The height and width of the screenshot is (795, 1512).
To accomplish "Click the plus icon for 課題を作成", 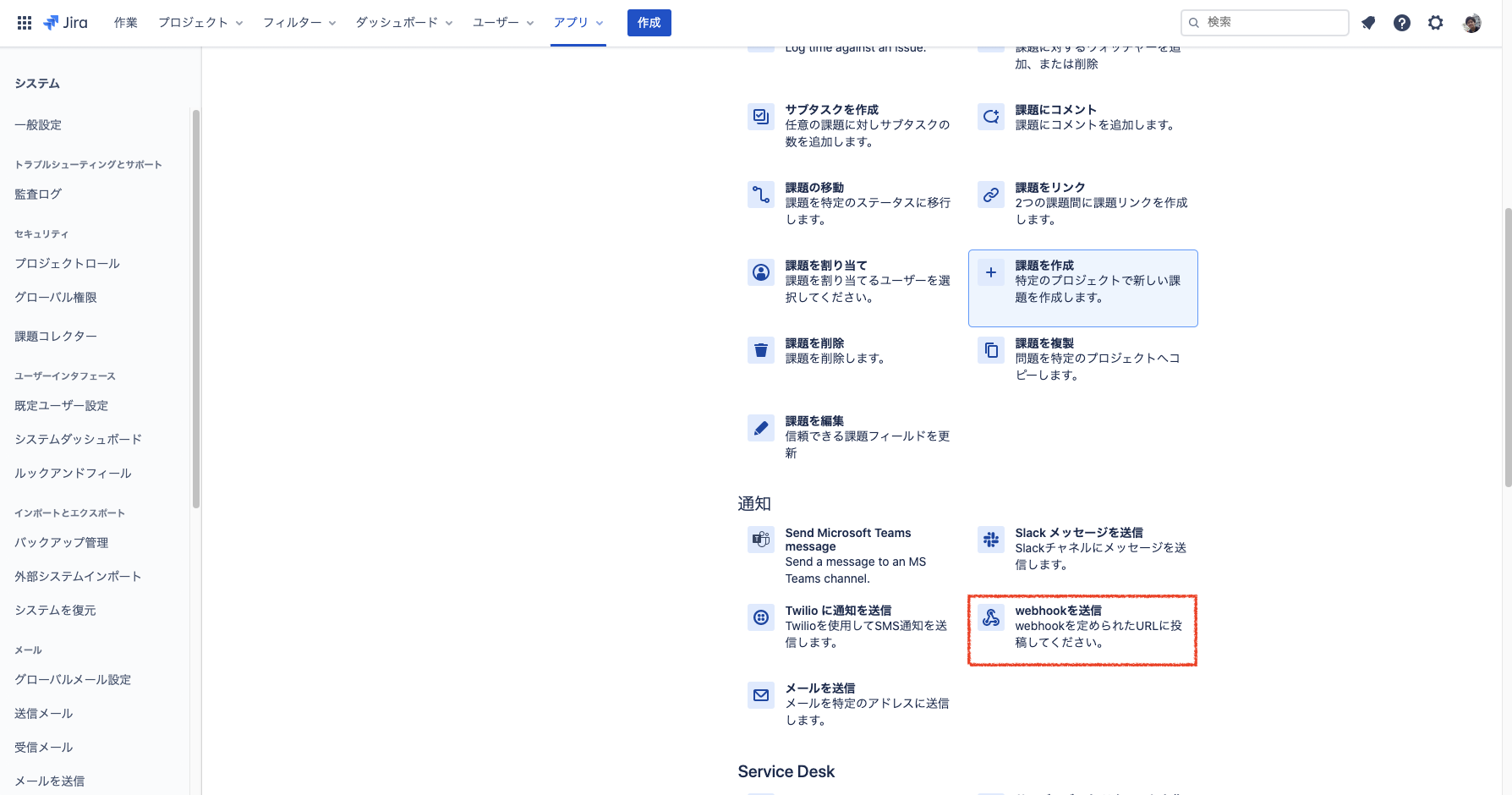I will click(991, 272).
